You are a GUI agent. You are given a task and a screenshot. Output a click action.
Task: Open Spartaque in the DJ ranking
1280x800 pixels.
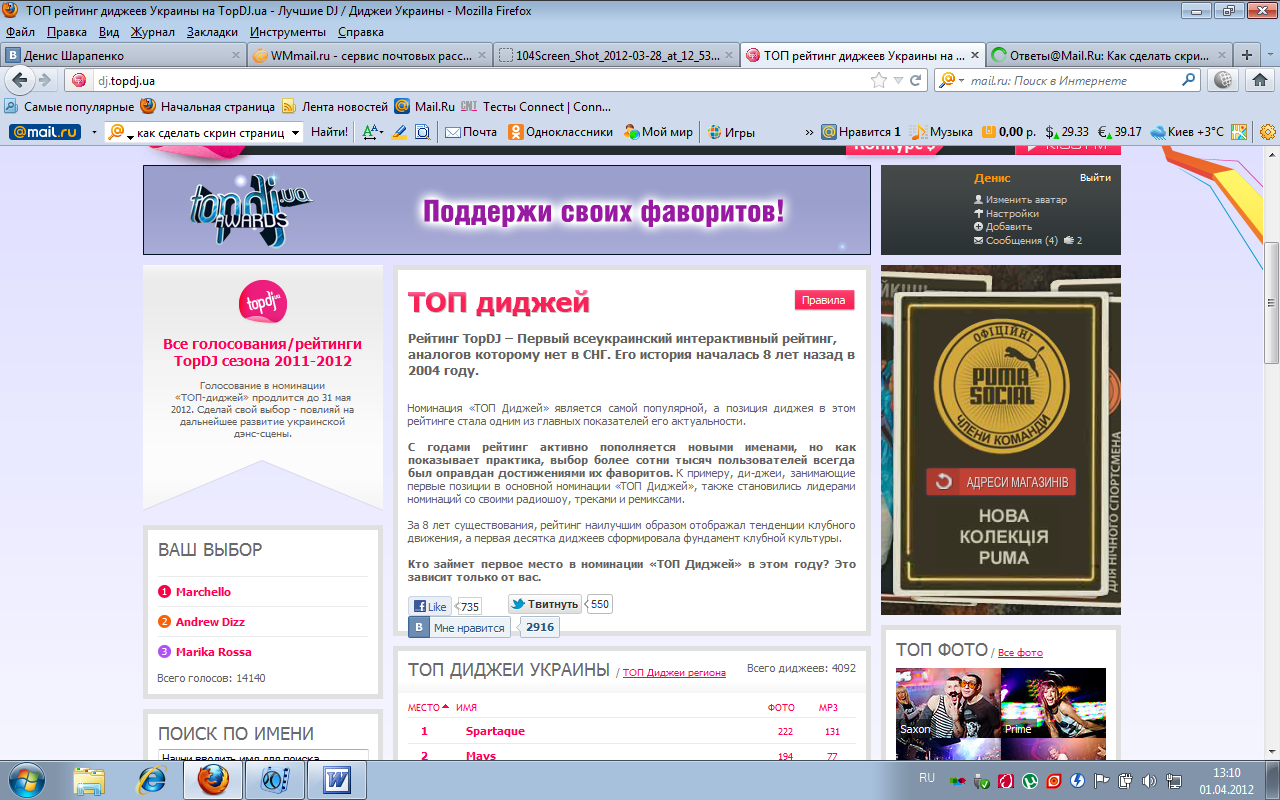click(495, 731)
